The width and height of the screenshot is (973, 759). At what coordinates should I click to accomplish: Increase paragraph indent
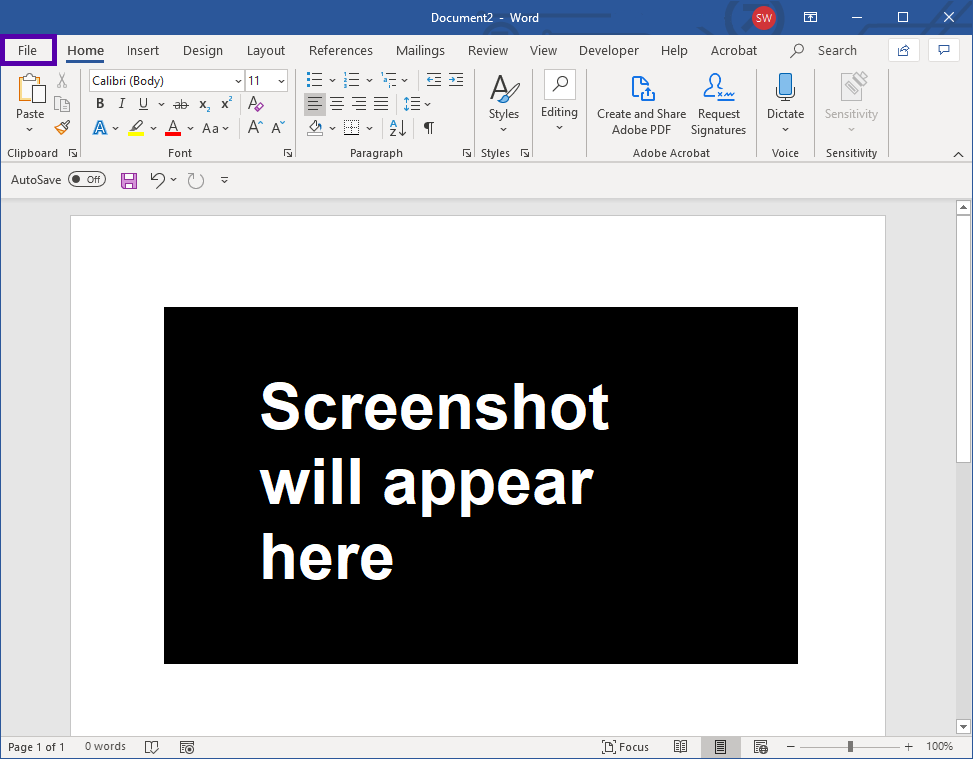(x=456, y=79)
